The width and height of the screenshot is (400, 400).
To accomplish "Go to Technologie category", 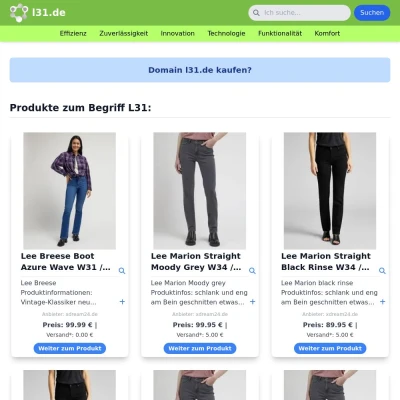I will click(x=226, y=33).
